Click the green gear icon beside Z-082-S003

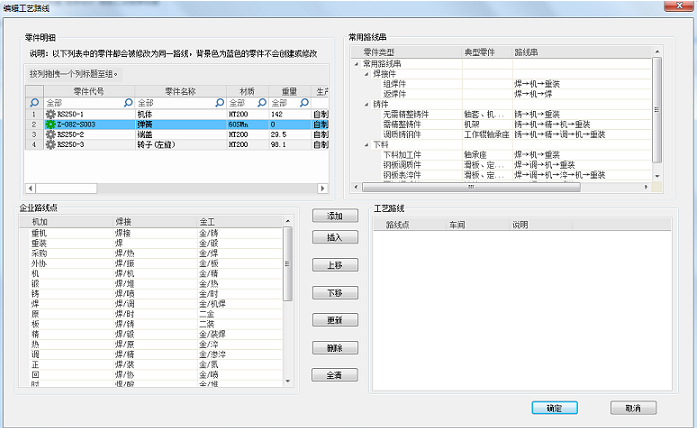[x=51, y=124]
